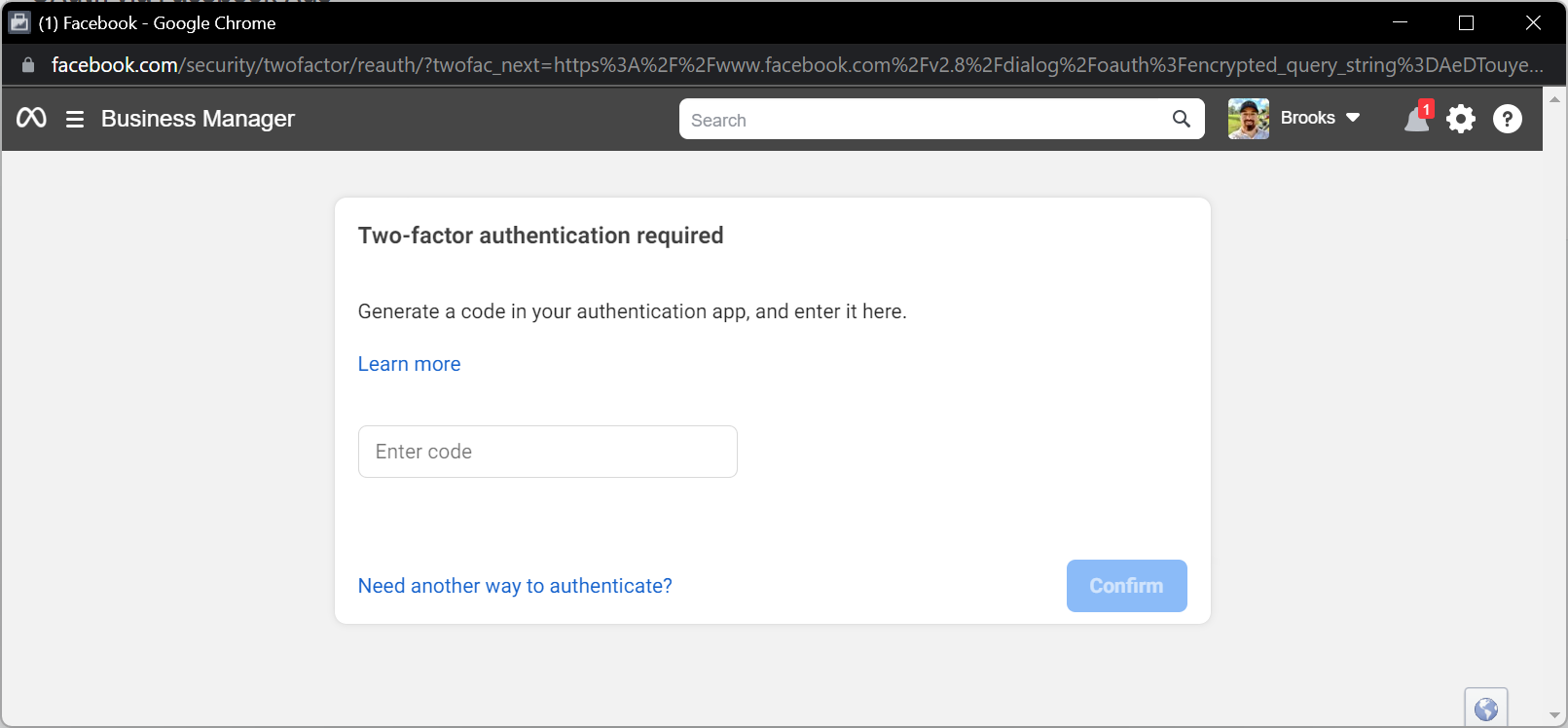
Task: Click the Enter code field
Action: point(548,452)
